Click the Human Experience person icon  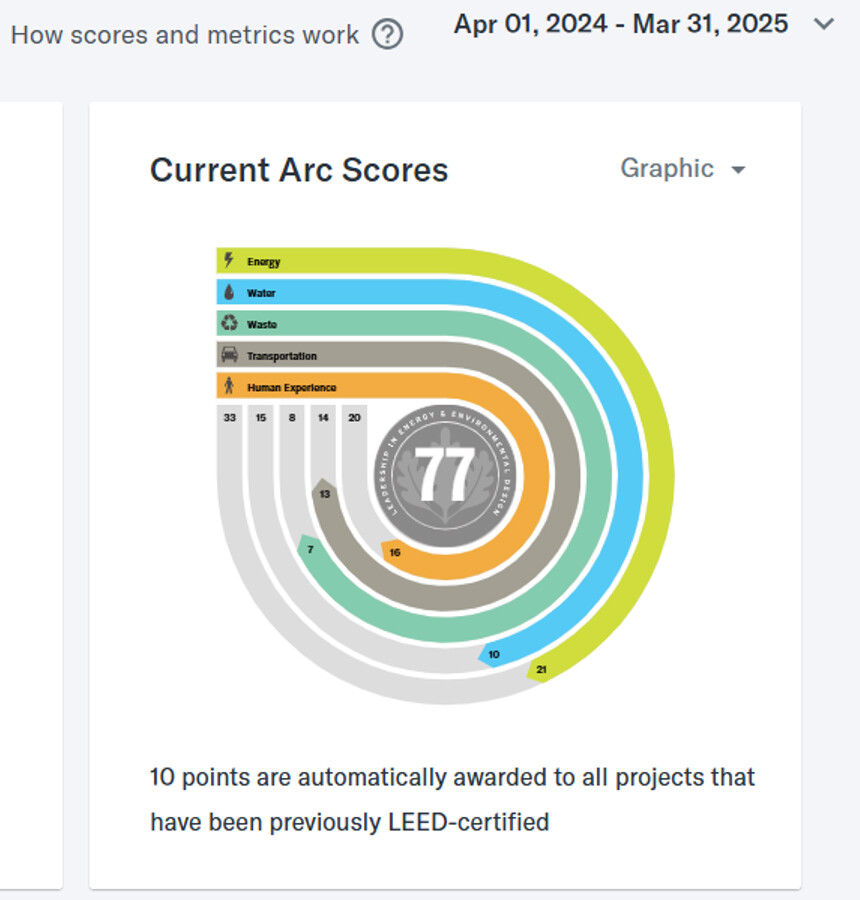[x=229, y=386]
